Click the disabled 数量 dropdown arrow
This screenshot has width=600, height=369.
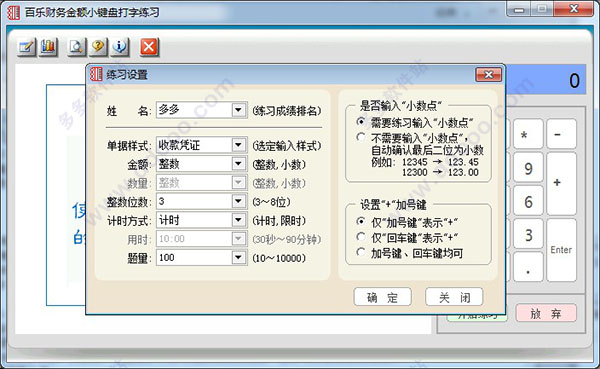point(238,183)
